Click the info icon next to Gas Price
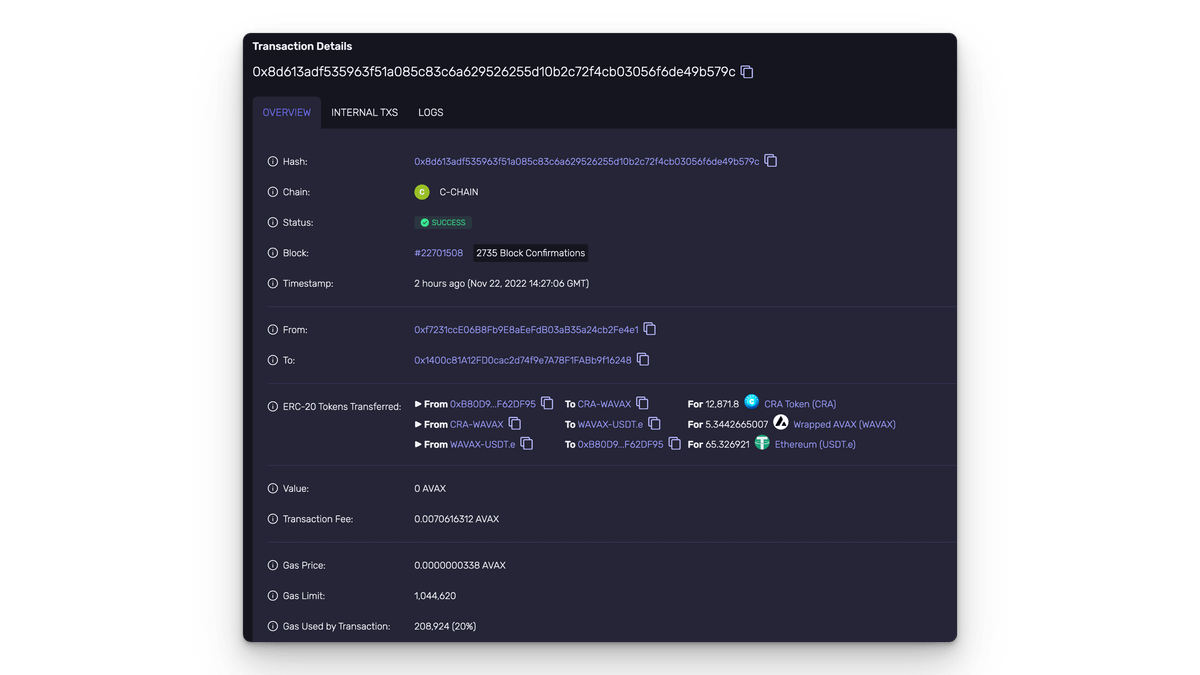Viewport: 1200px width, 675px height. point(273,565)
